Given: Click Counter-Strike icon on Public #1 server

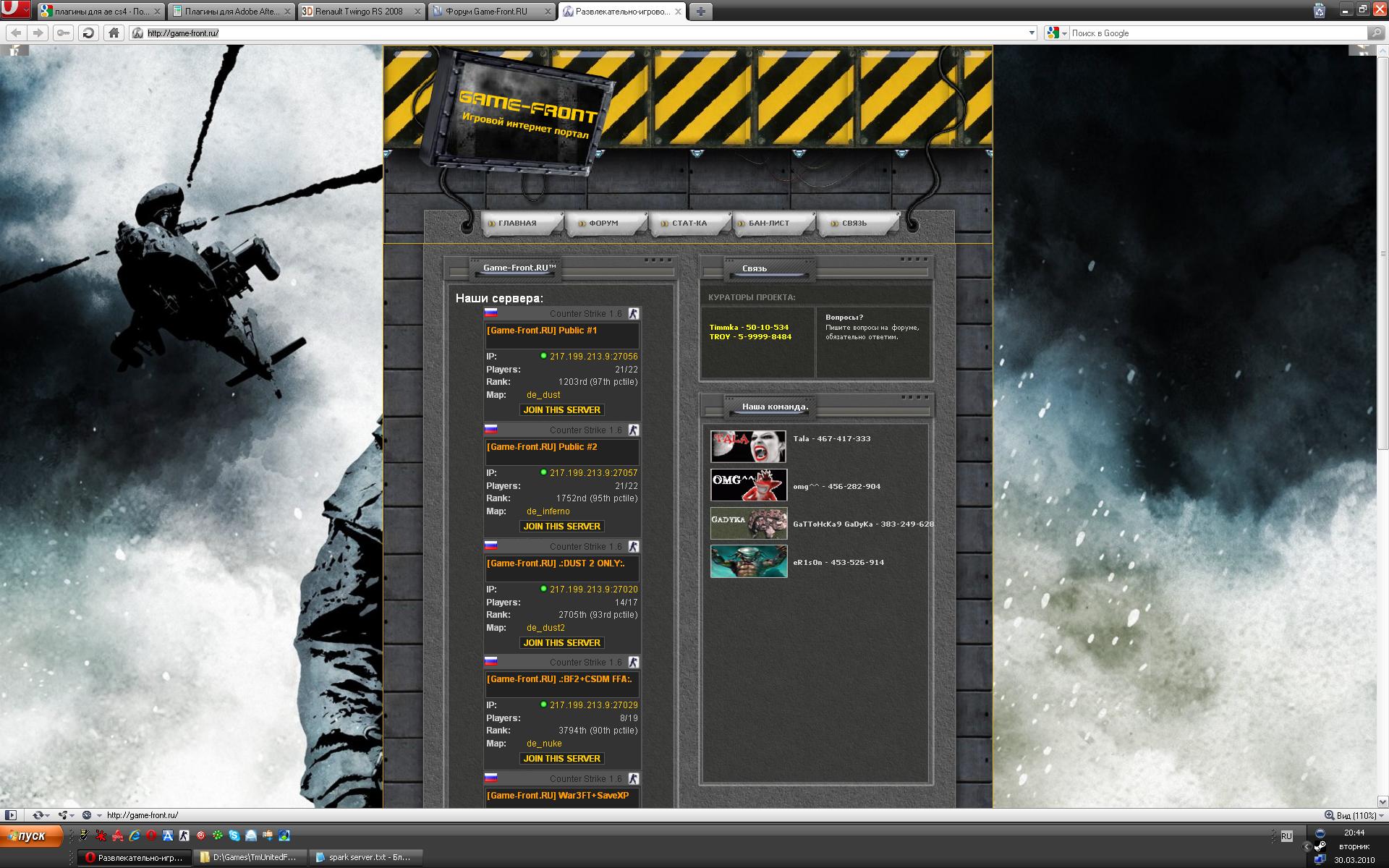Looking at the screenshot, I should (x=634, y=313).
